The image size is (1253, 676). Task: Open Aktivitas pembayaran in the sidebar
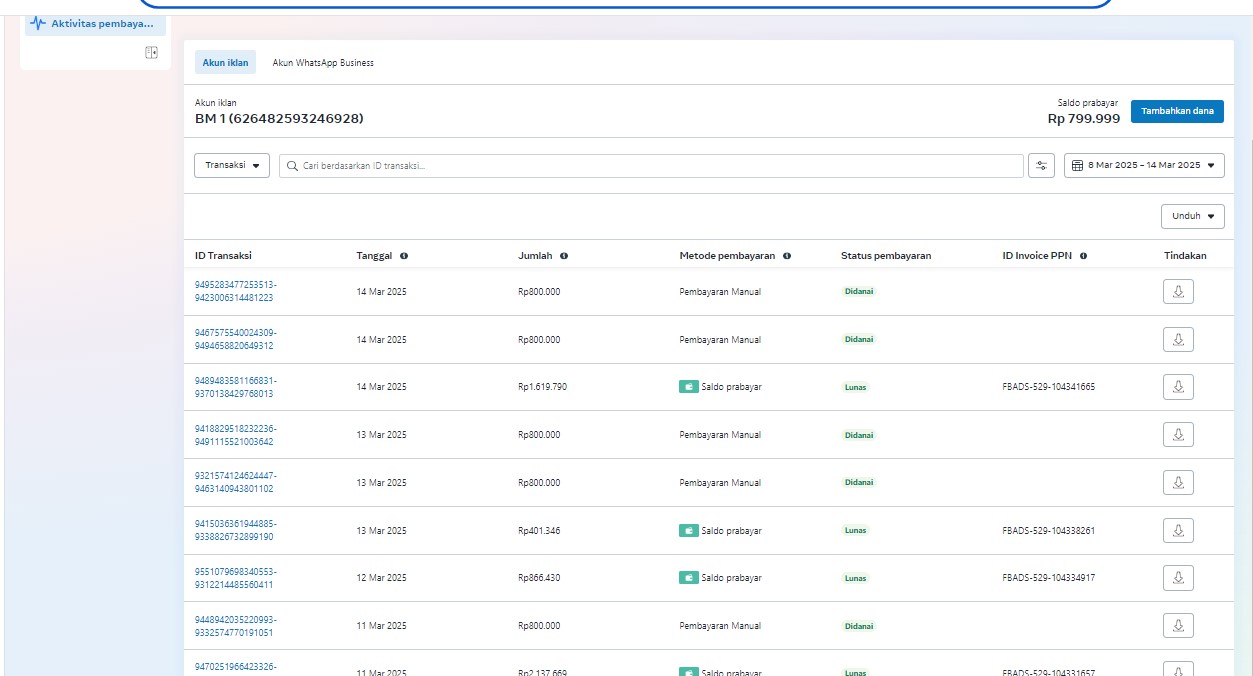(x=95, y=23)
